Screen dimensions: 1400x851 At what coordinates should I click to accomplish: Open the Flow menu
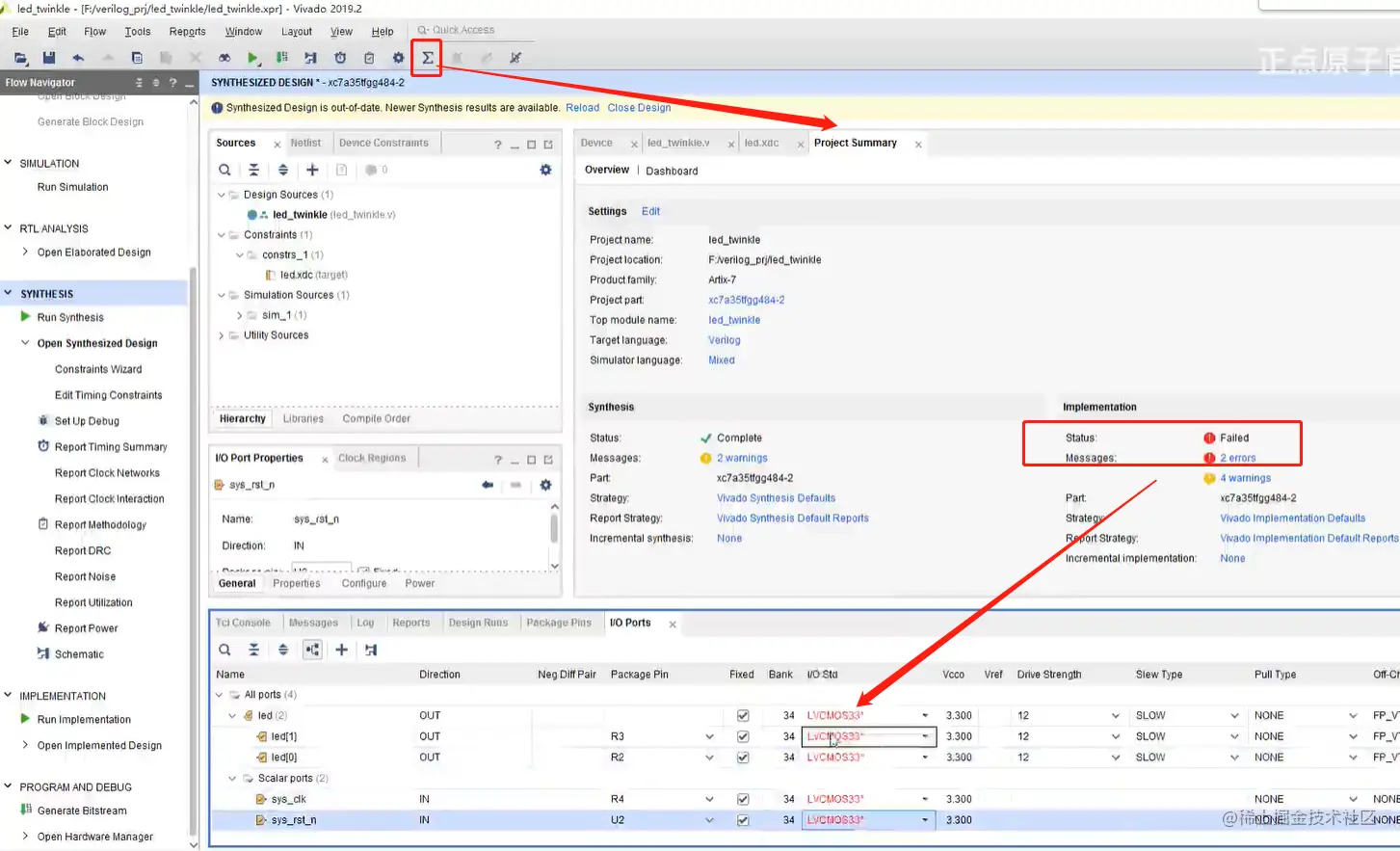tap(94, 32)
